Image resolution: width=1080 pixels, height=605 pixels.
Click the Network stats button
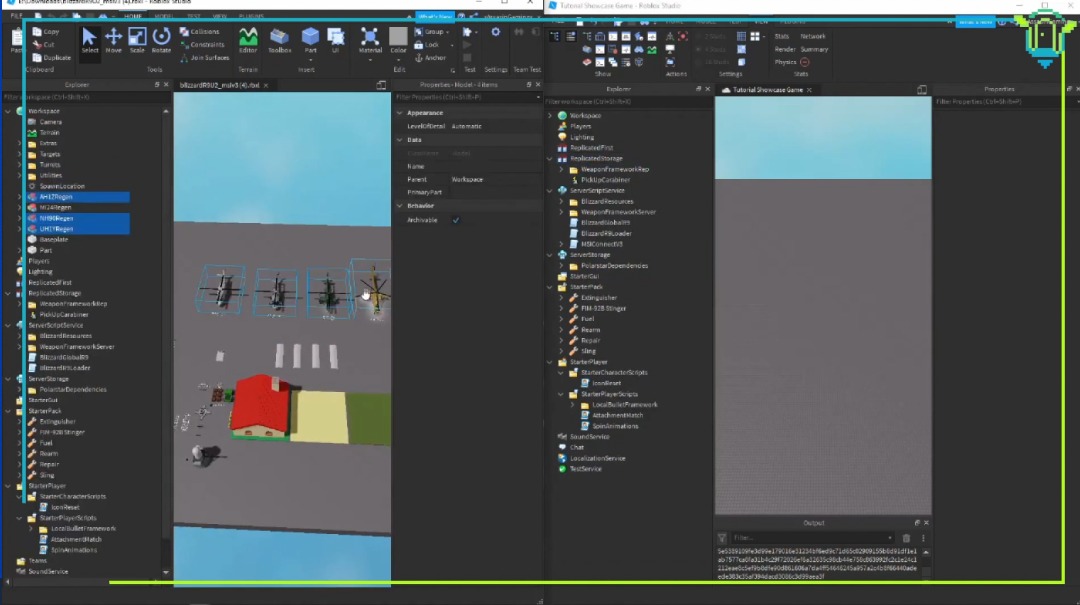tap(813, 37)
